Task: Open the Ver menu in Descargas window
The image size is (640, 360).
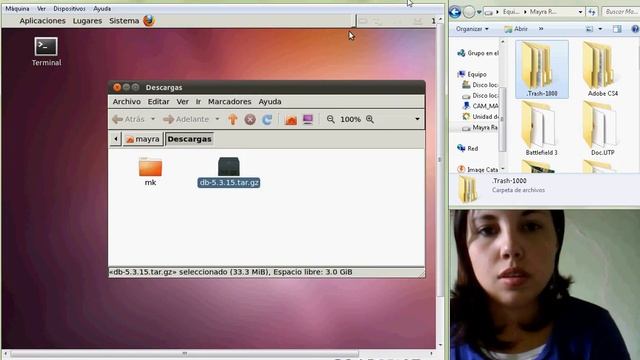Action: point(182,102)
